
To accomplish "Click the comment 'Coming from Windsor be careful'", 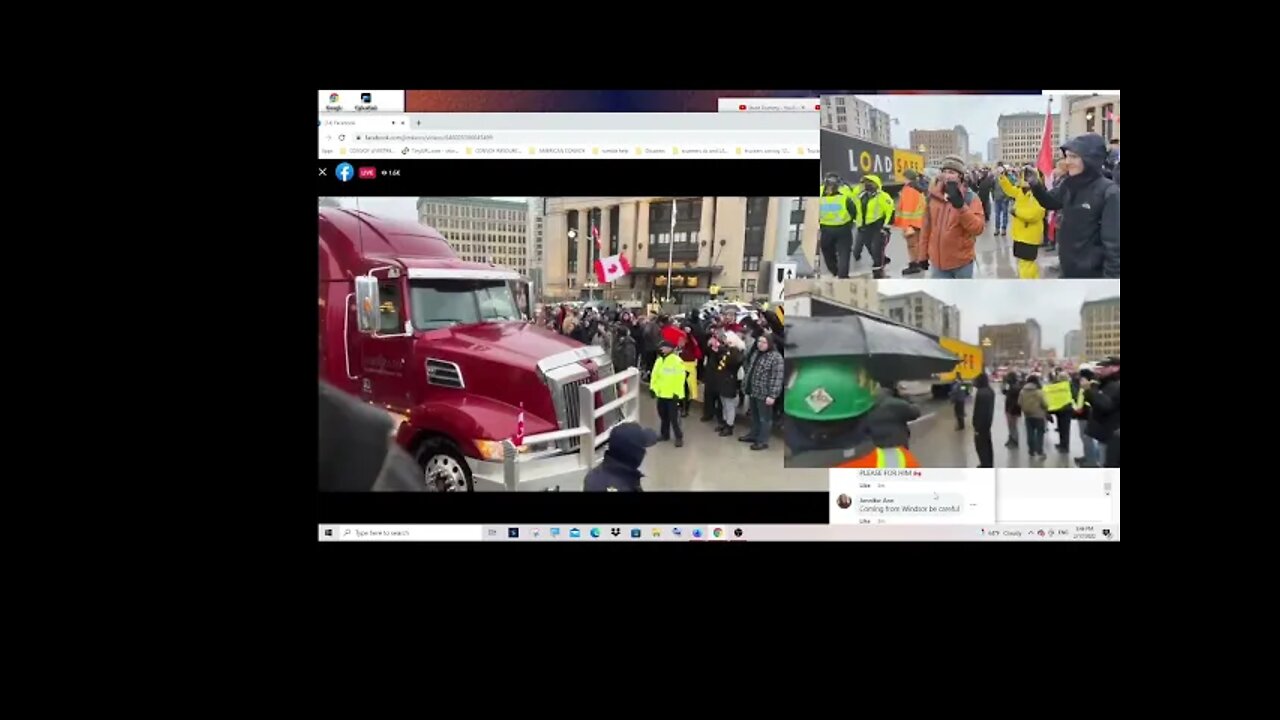I will (909, 509).
